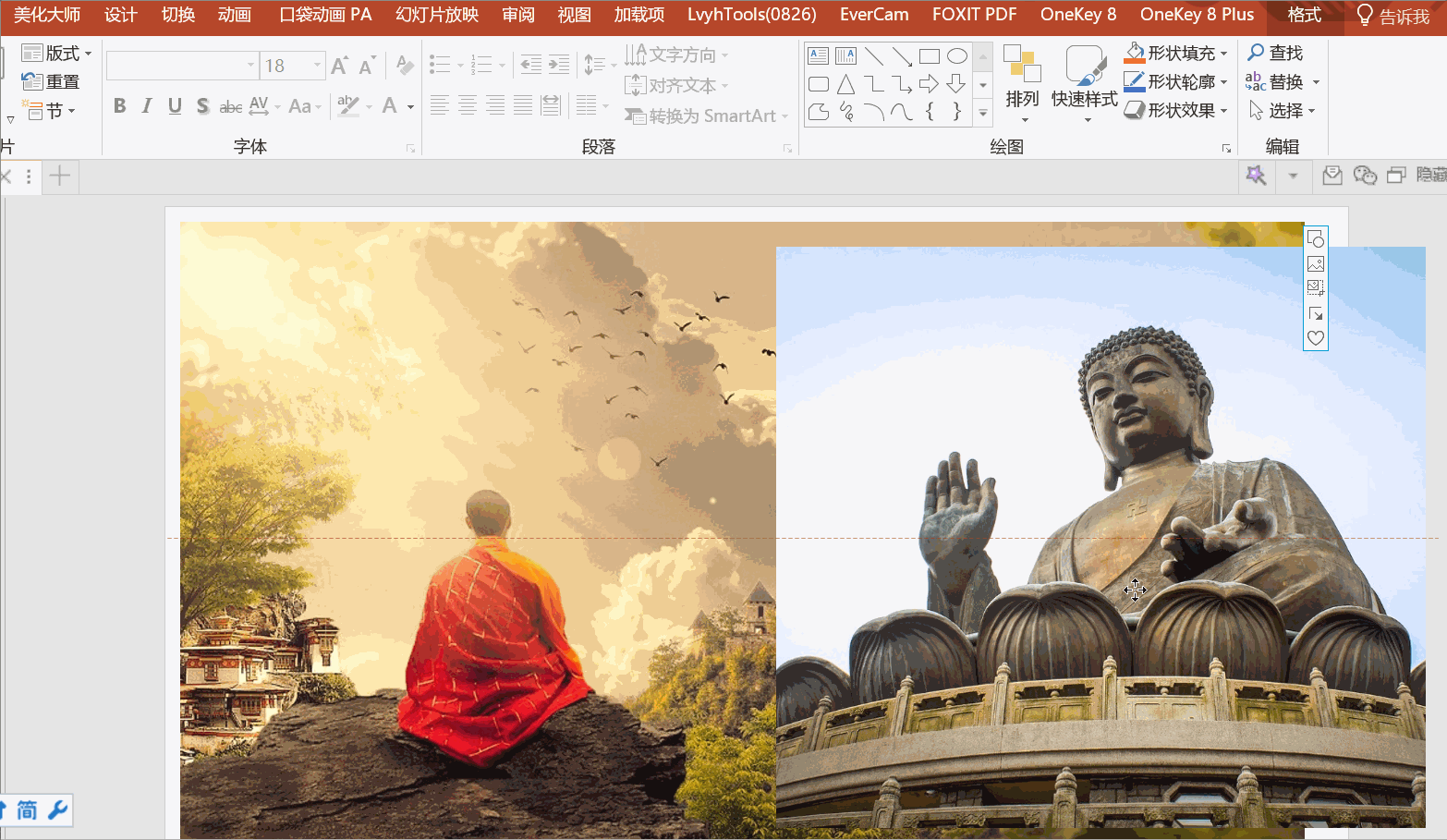Select the Buddha statue picture
Image resolution: width=1447 pixels, height=840 pixels.
point(1100,537)
